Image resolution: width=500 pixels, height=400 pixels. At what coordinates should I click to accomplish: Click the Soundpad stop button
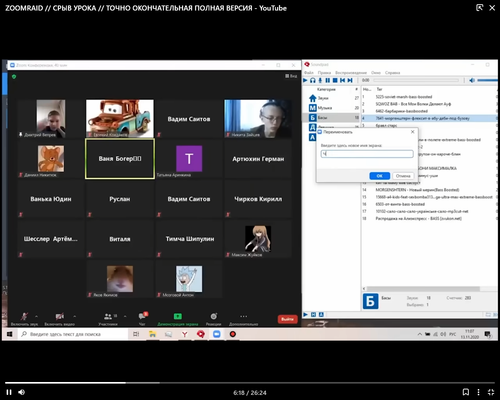(335, 80)
